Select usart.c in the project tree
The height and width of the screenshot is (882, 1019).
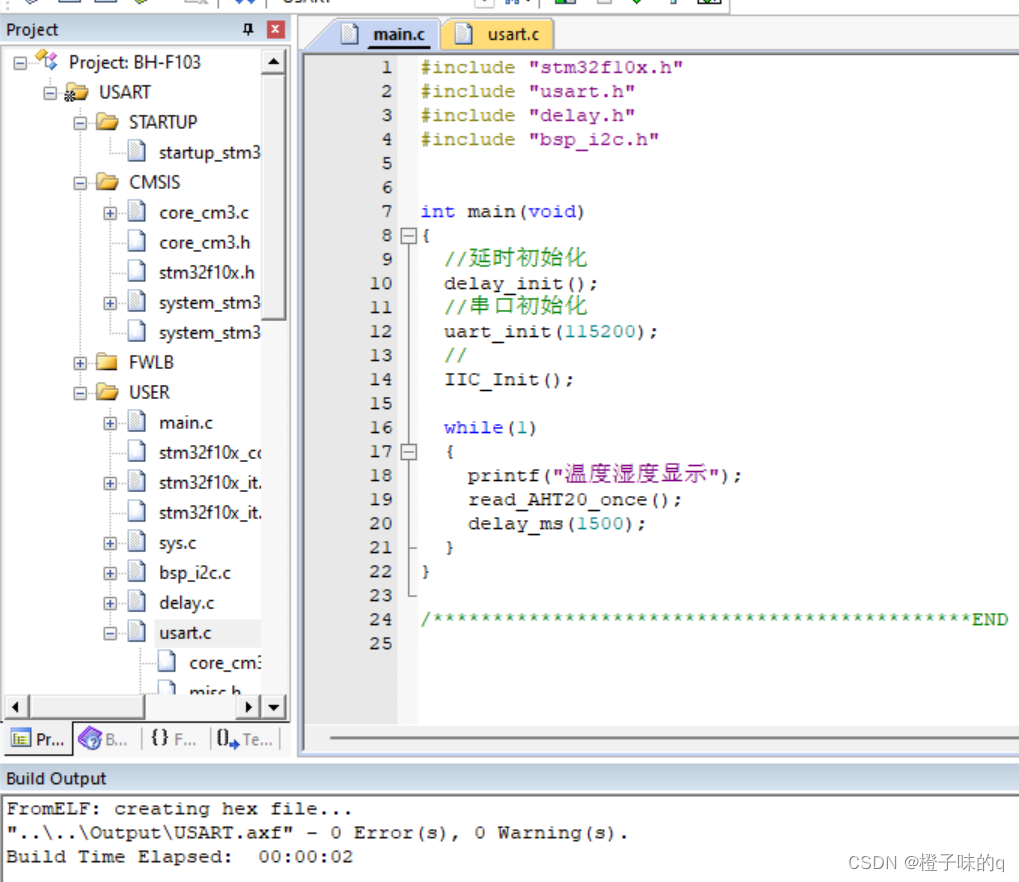tap(185, 632)
